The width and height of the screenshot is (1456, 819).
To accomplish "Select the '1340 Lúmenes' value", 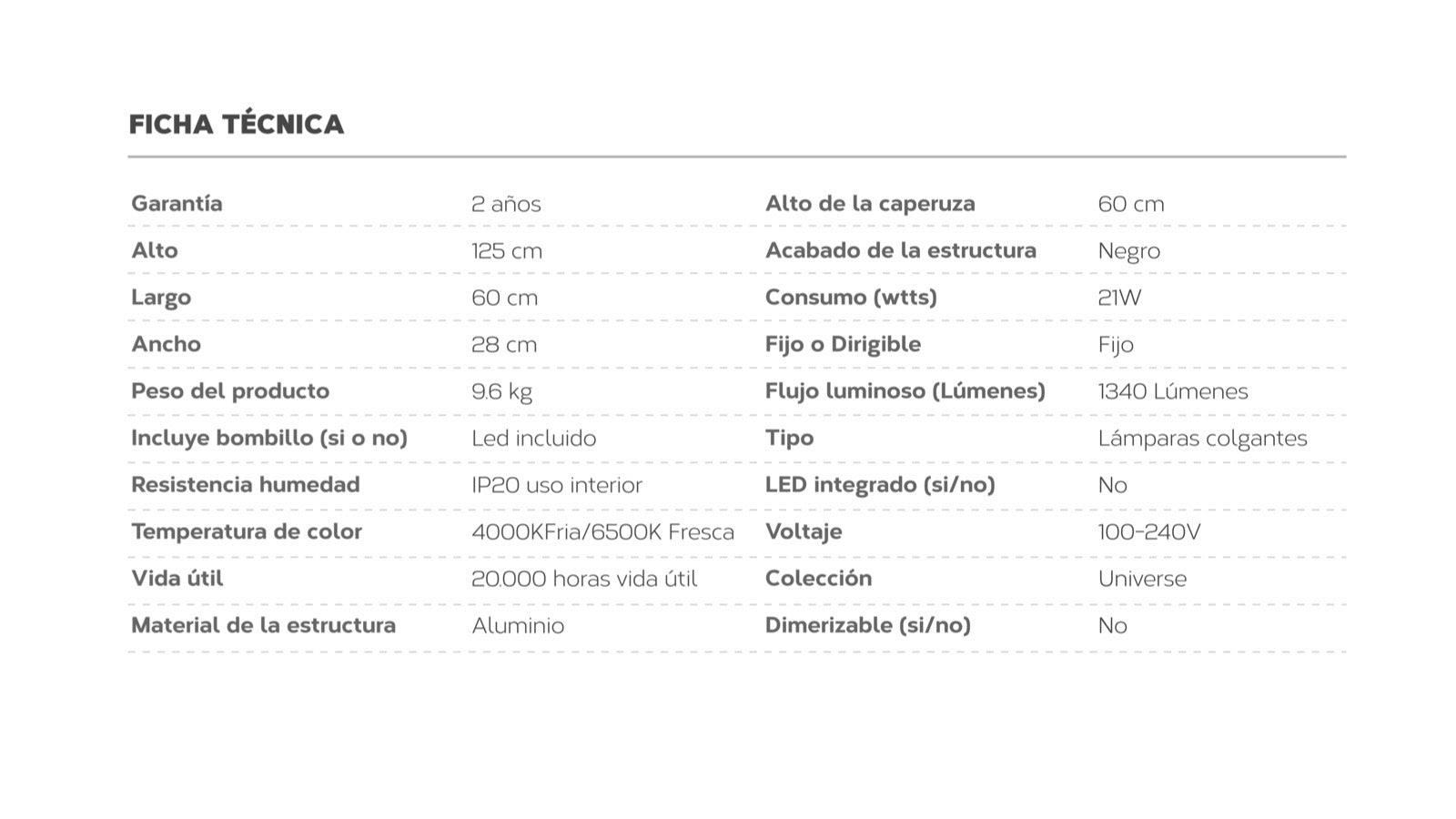I will click(x=1173, y=391).
